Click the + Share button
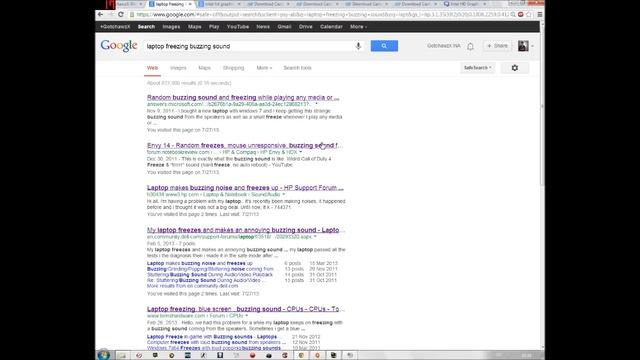The height and width of the screenshot is (360, 640). (497, 46)
